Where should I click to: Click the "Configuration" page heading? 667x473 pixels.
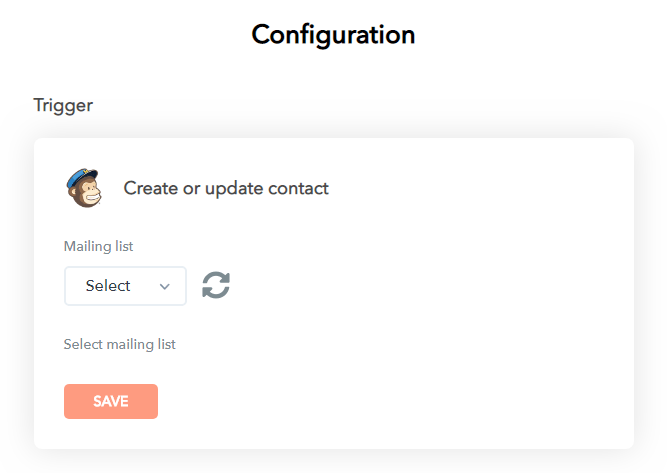(333, 35)
